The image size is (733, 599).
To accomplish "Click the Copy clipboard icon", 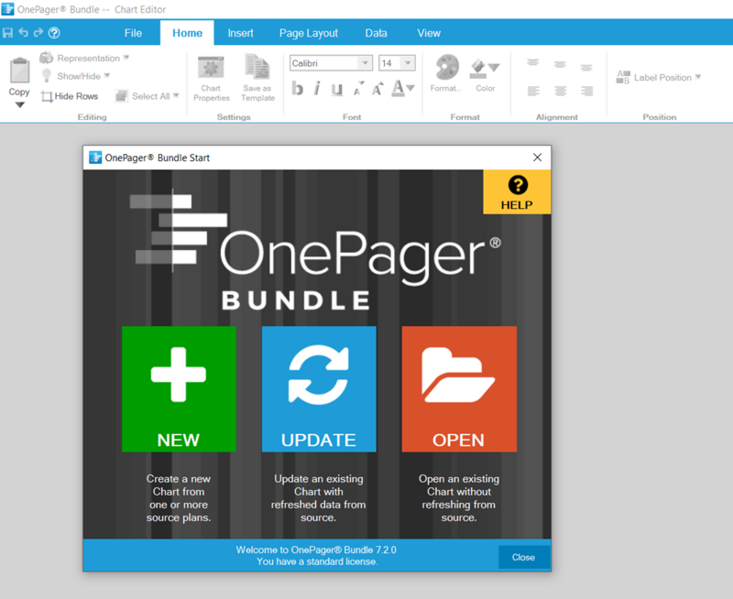I will [20, 70].
